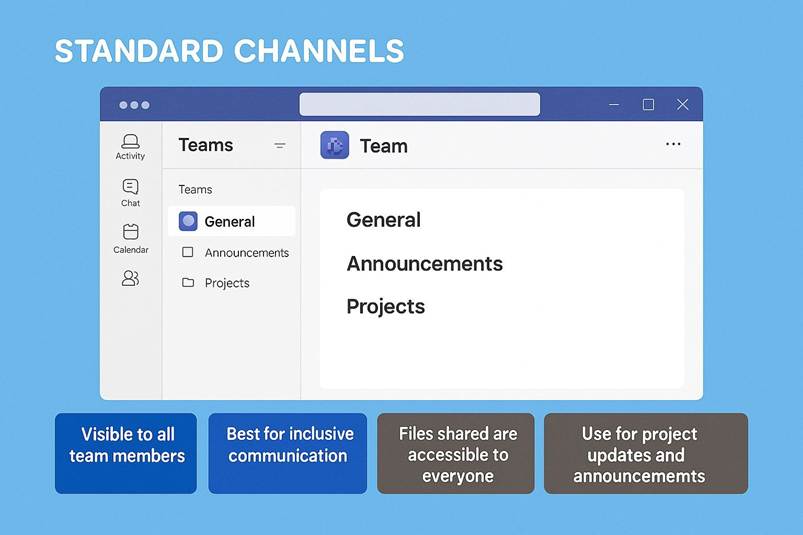Open the filter menu beside Teams heading
This screenshot has height=535, width=803.
(x=280, y=146)
